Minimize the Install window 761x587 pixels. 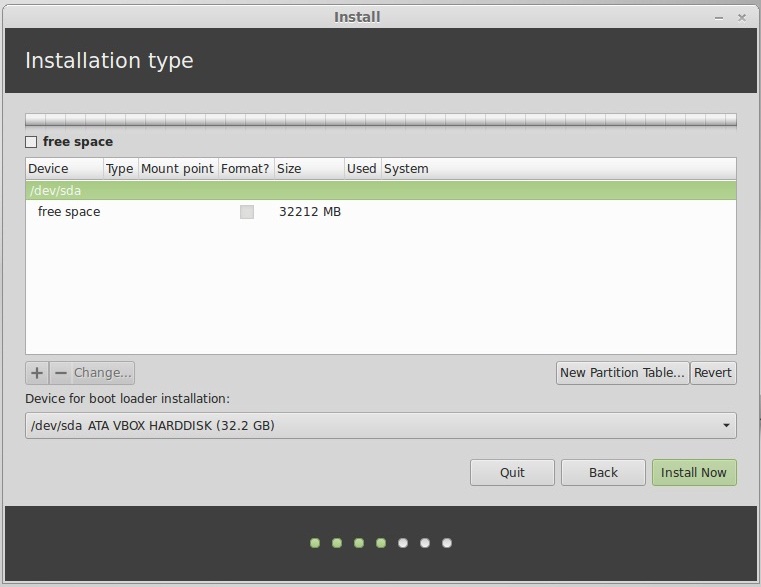[719, 18]
